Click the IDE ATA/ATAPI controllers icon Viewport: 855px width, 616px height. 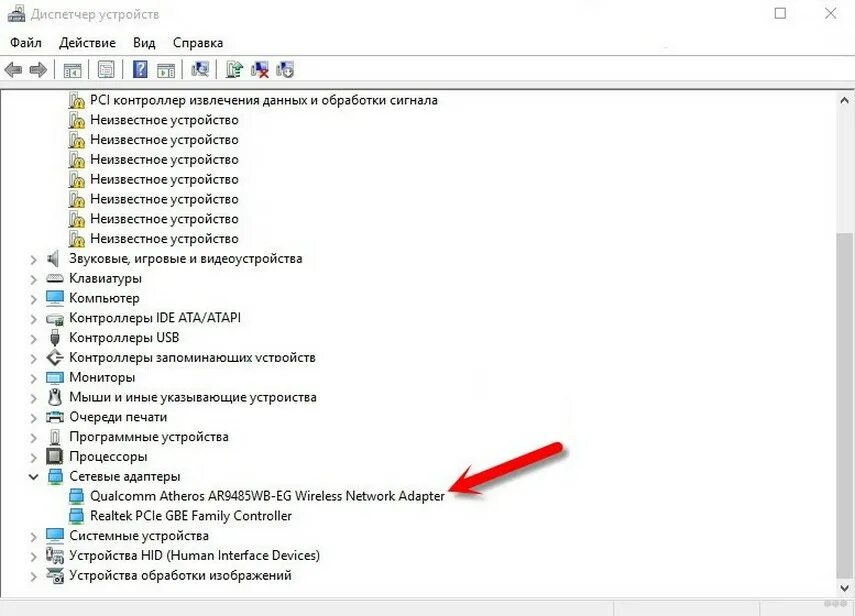(x=55, y=318)
